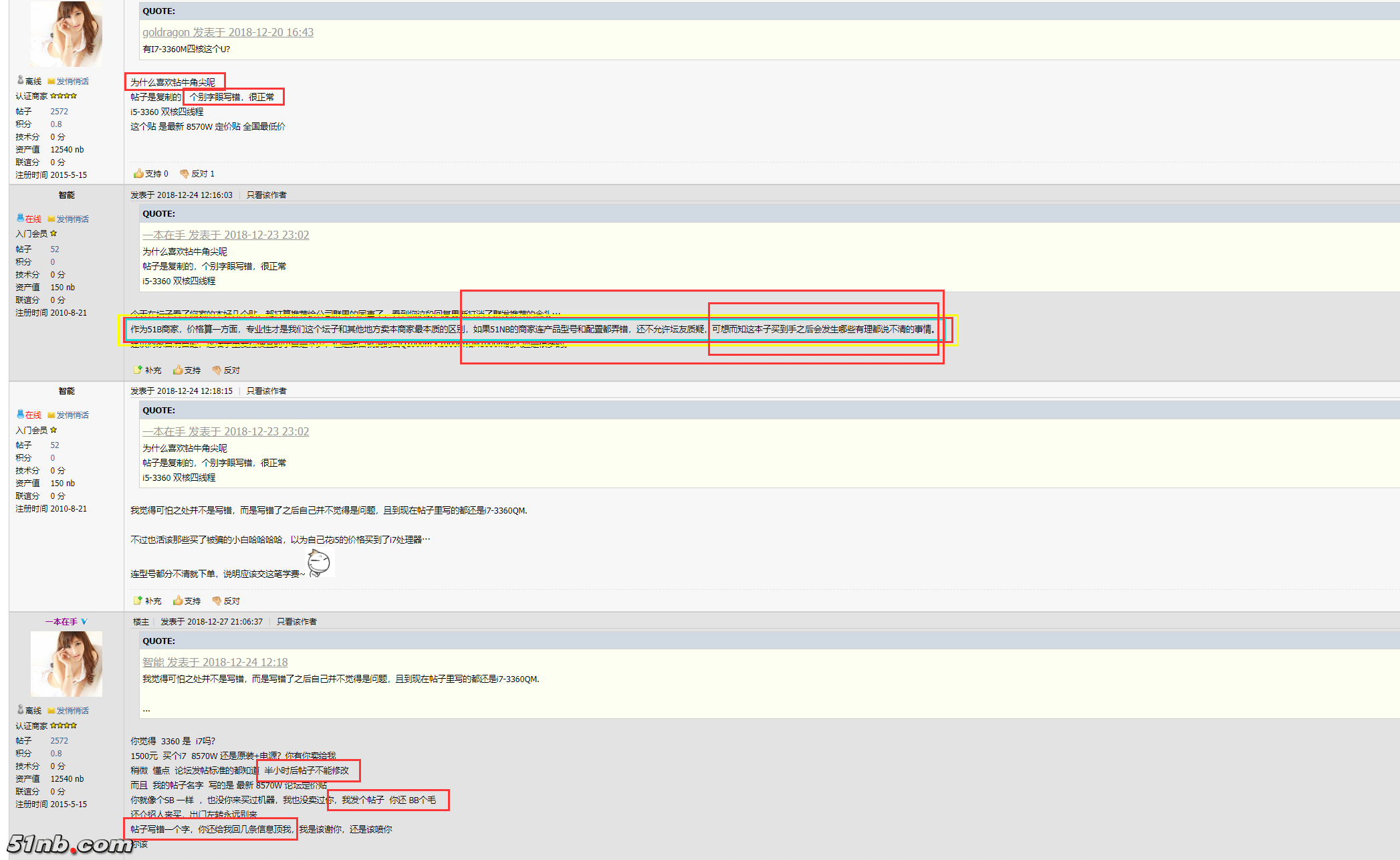Open quoted link 智能 发表于 2018-12-24 12:18
Image resolution: width=1400 pixels, height=860 pixels.
pos(215,662)
